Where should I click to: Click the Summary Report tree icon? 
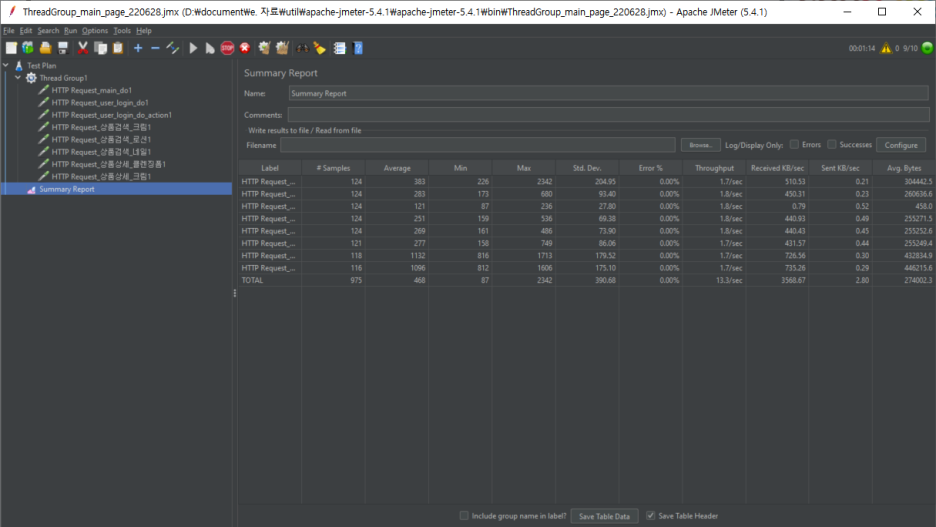(32, 189)
